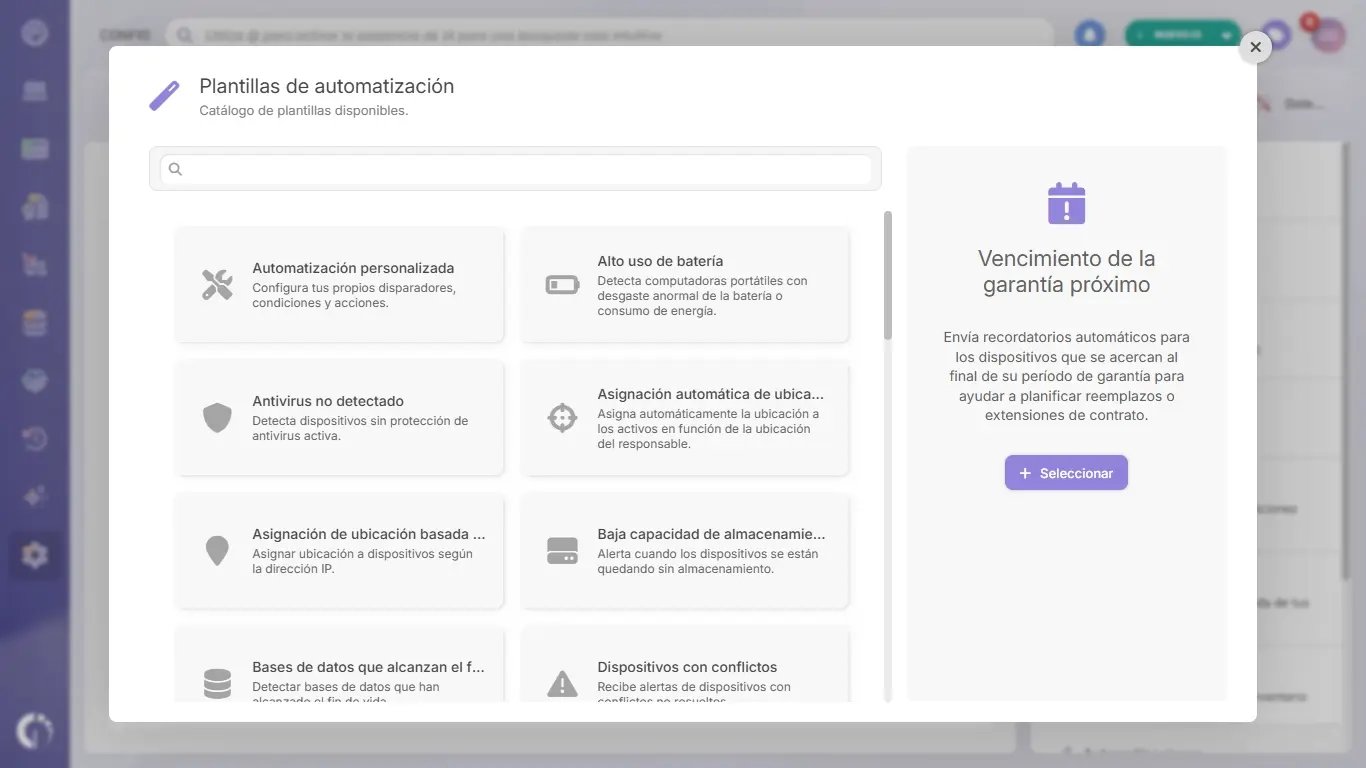Choose the battery icon for Alto uso de batería
The image size is (1366, 768).
click(562, 285)
